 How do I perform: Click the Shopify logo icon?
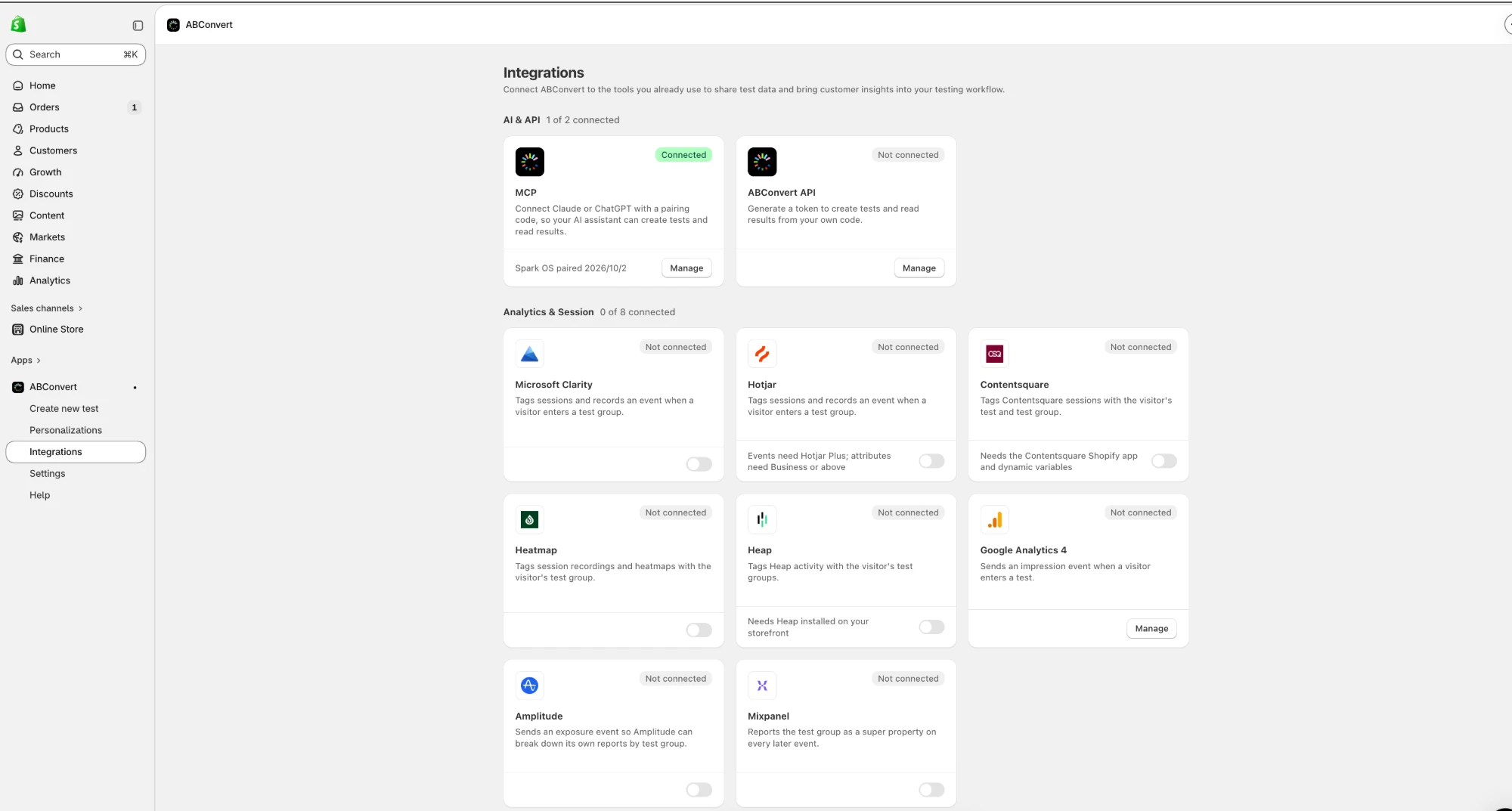[x=18, y=25]
